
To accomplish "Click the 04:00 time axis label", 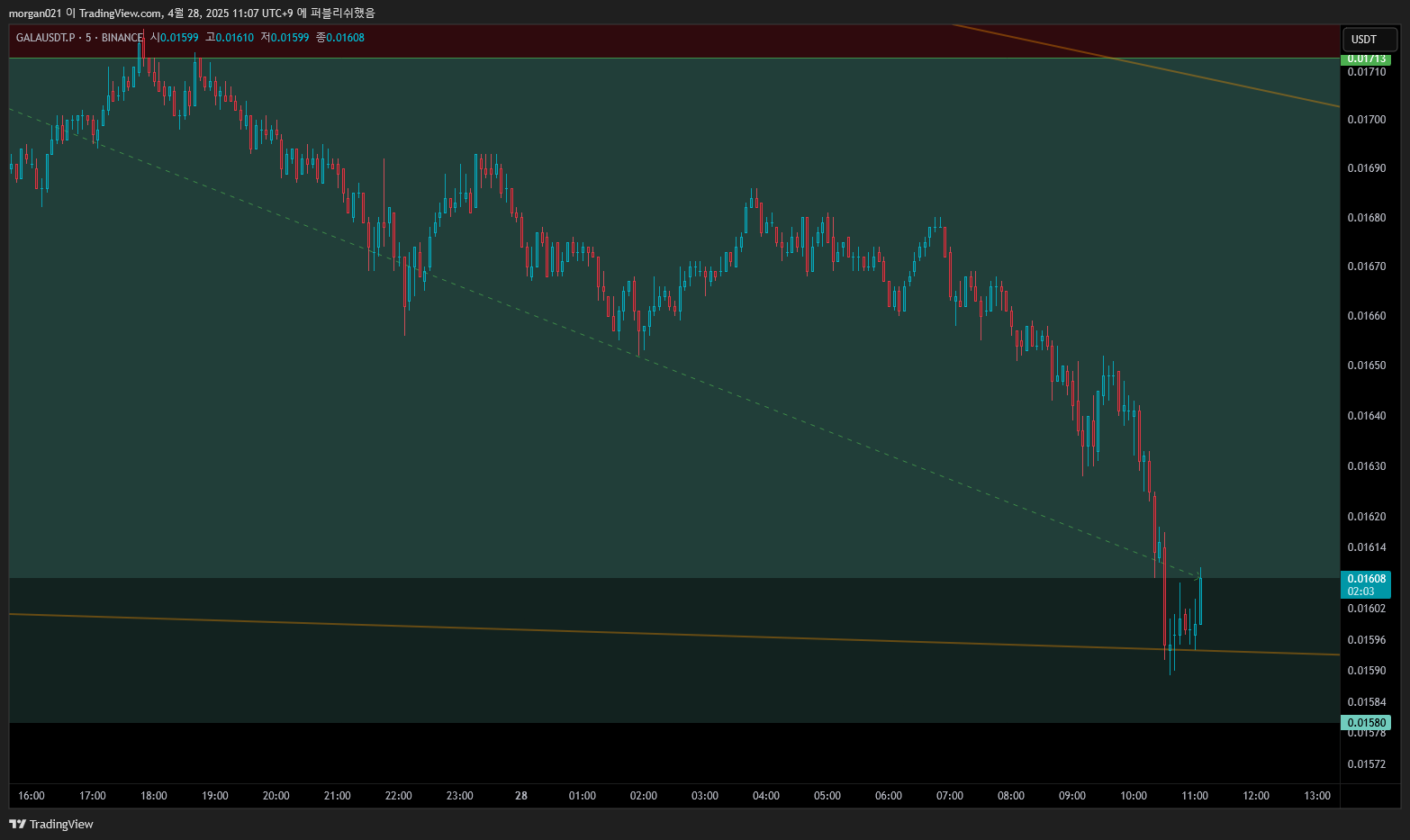I will point(766,796).
